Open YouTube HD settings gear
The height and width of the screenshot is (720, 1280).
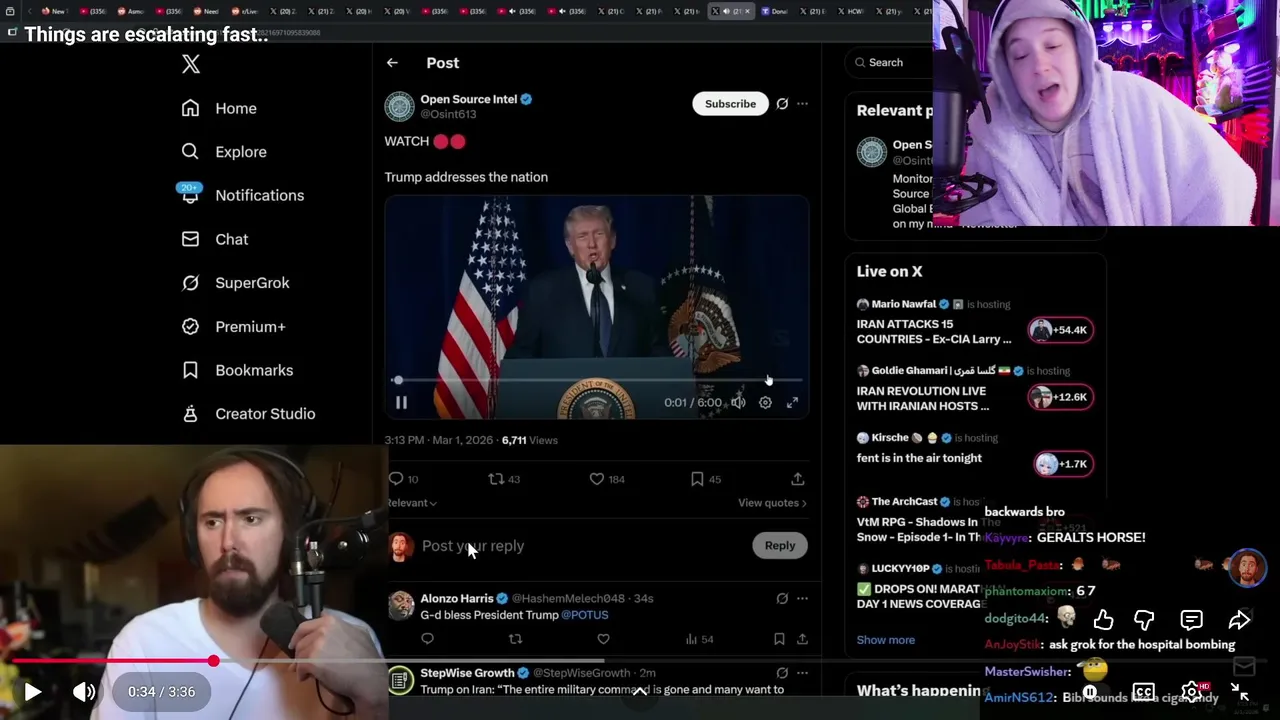[1192, 692]
